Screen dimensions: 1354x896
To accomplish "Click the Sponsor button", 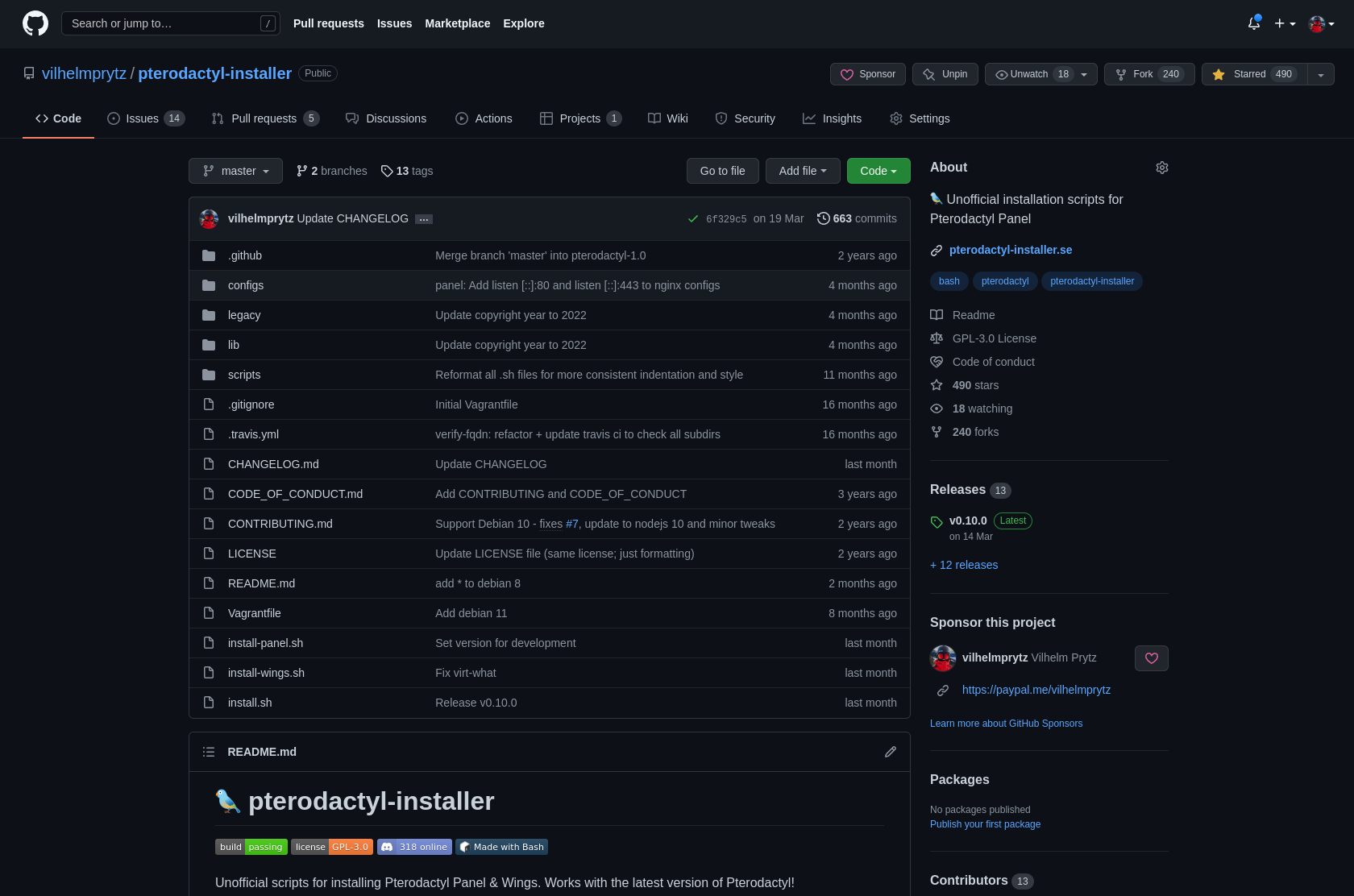I will [x=868, y=74].
